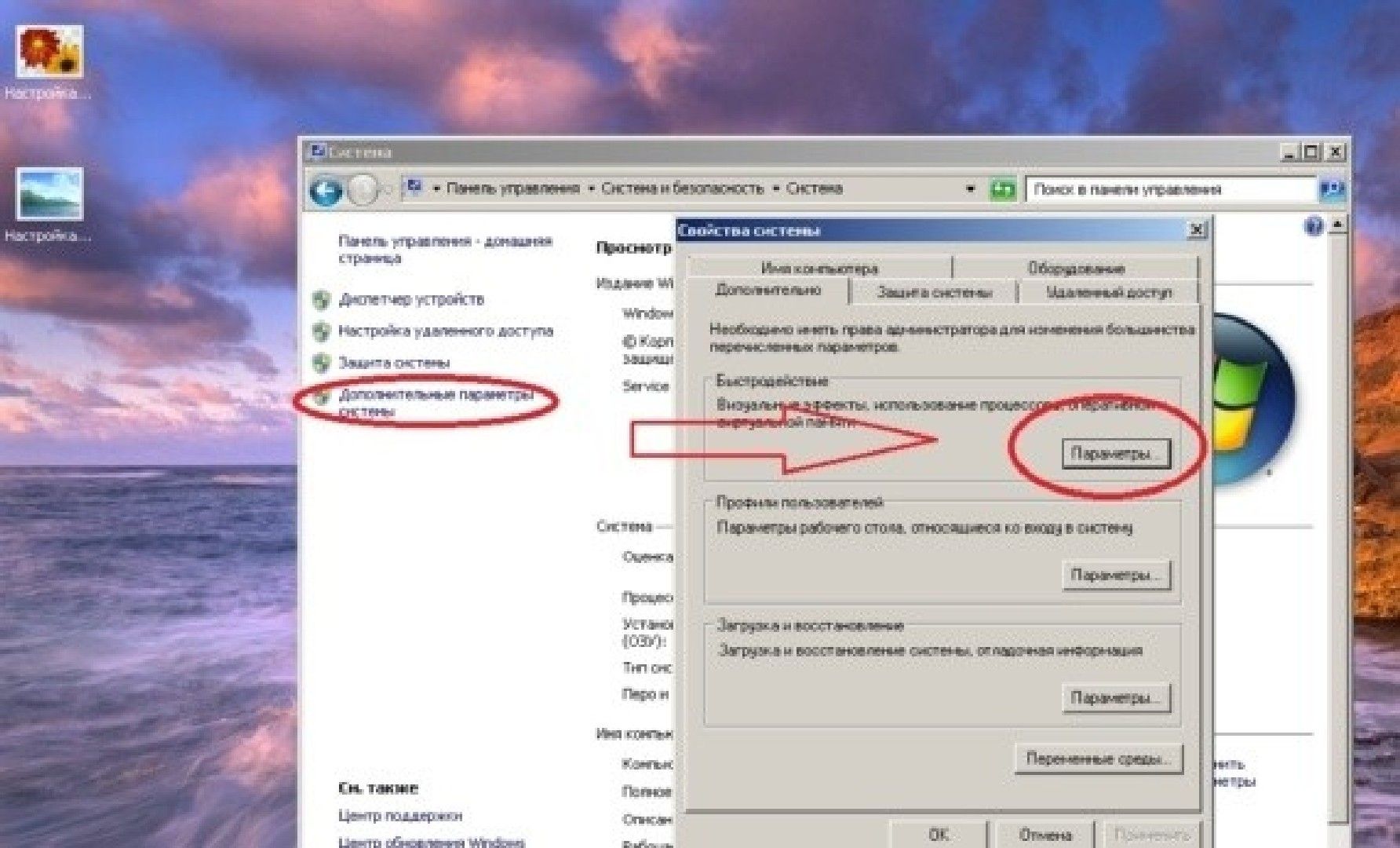Image resolution: width=1400 pixels, height=848 pixels.
Task: Open the Защита системы tab
Action: click(934, 292)
